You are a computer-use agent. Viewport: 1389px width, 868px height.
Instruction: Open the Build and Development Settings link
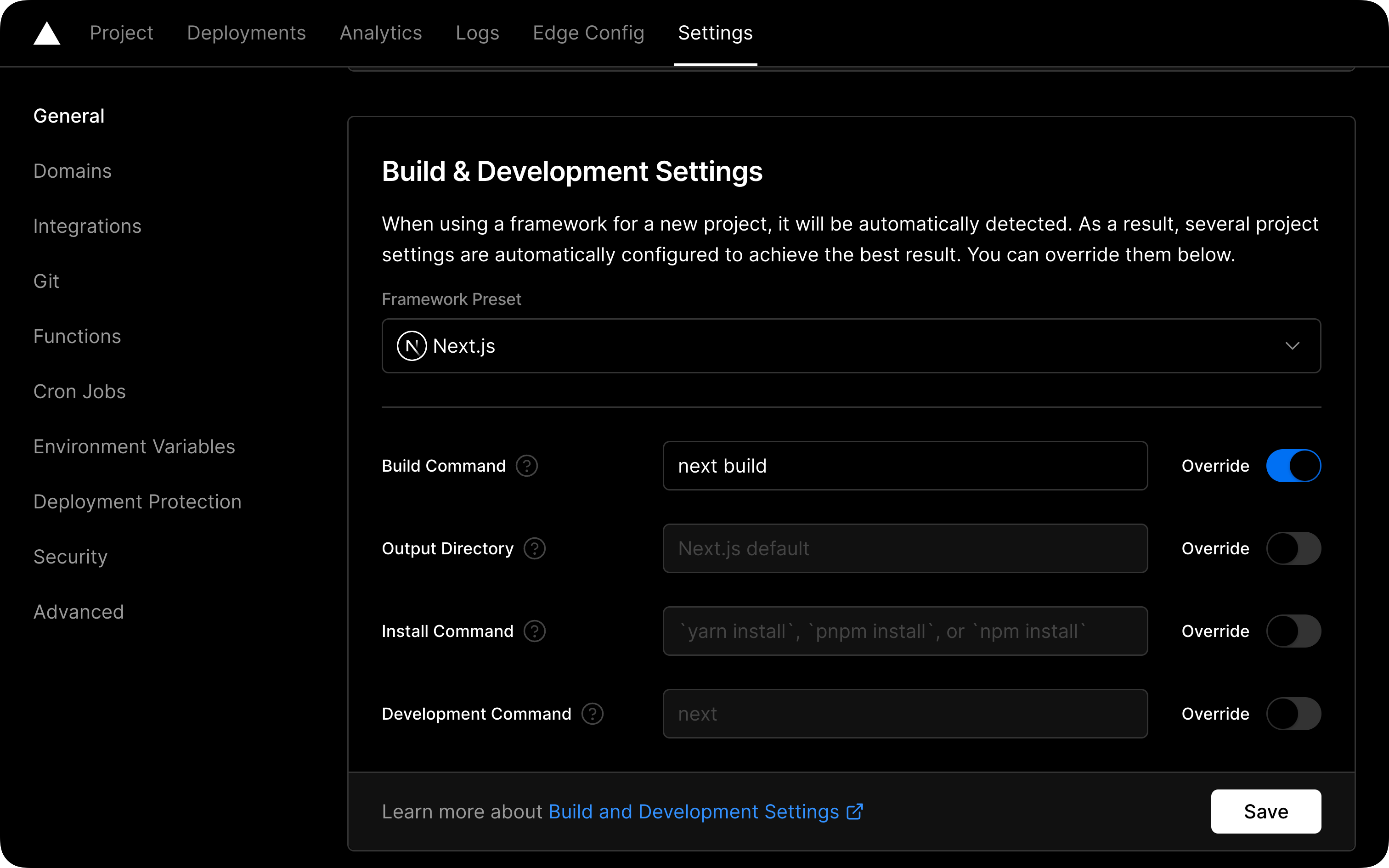[x=705, y=811]
